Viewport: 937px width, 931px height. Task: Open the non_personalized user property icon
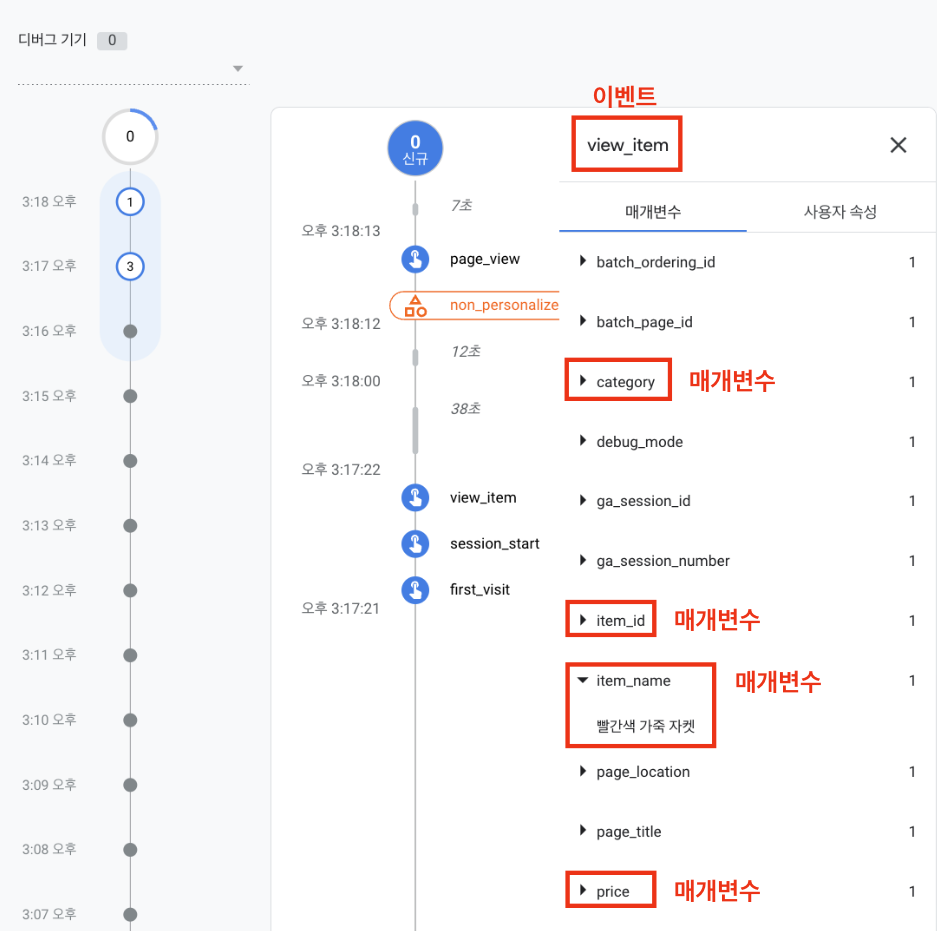click(x=415, y=305)
